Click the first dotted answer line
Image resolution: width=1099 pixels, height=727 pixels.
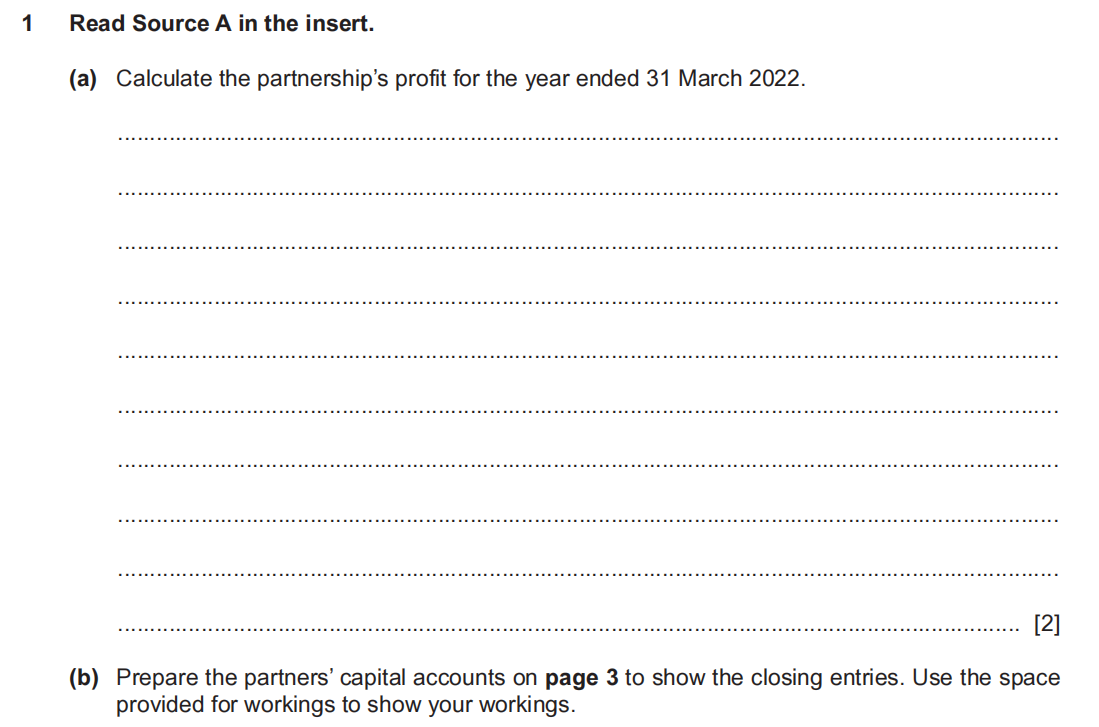tap(586, 138)
